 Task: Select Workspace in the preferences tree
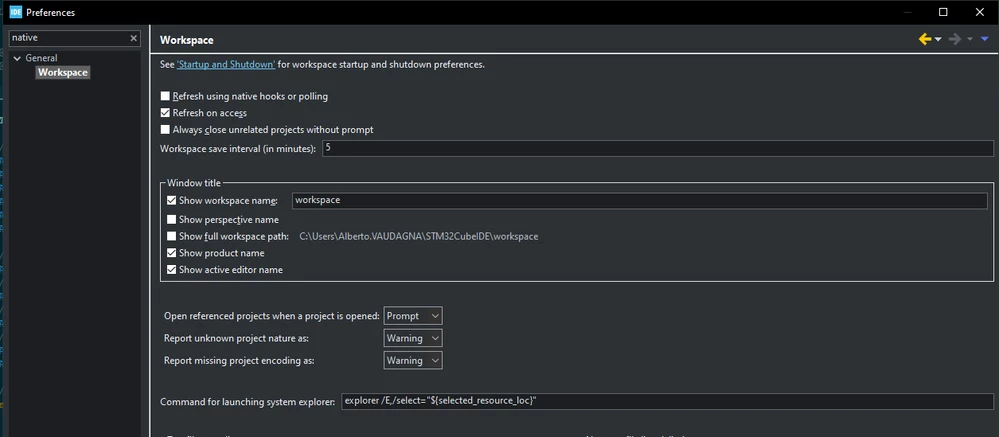62,73
